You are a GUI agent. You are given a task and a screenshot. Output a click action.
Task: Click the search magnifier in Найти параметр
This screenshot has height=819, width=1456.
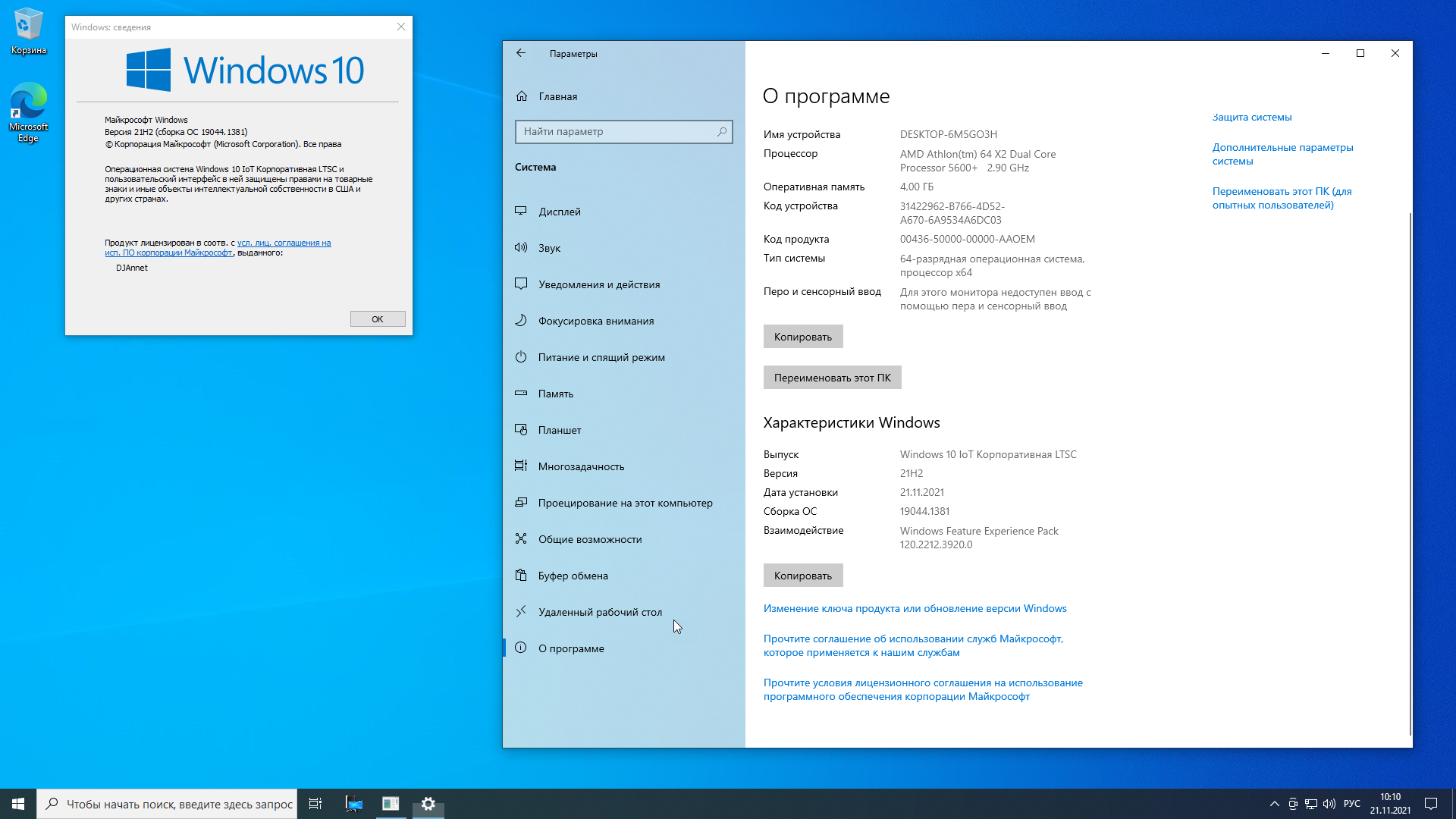[722, 131]
